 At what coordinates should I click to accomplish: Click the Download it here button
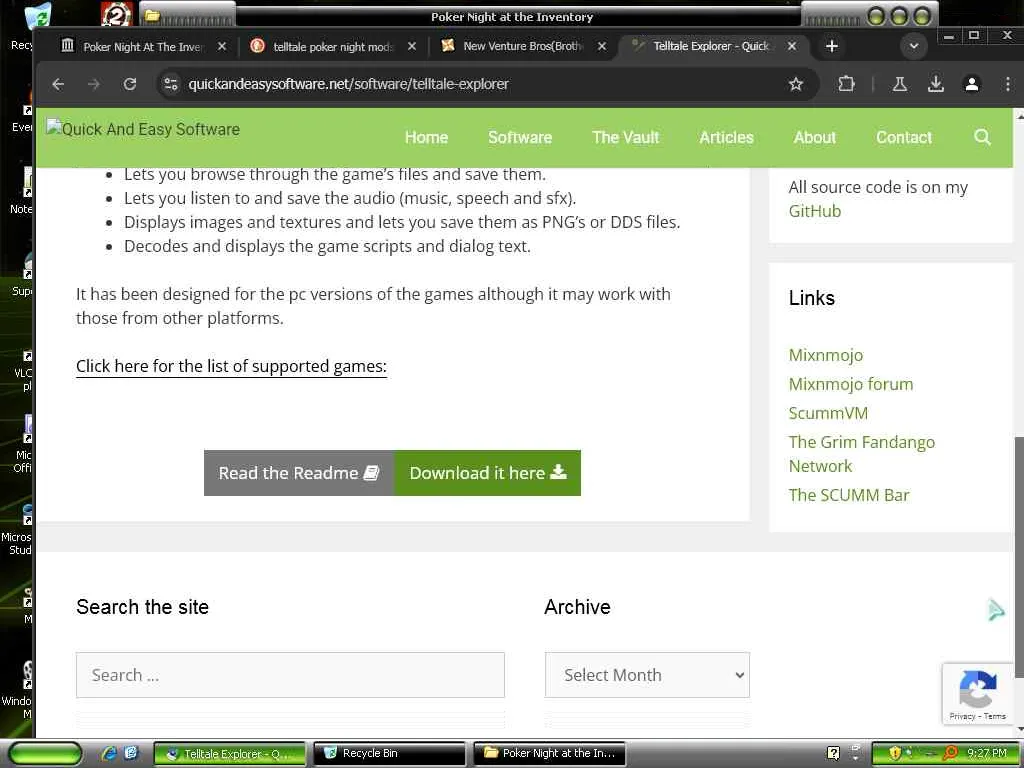click(488, 473)
